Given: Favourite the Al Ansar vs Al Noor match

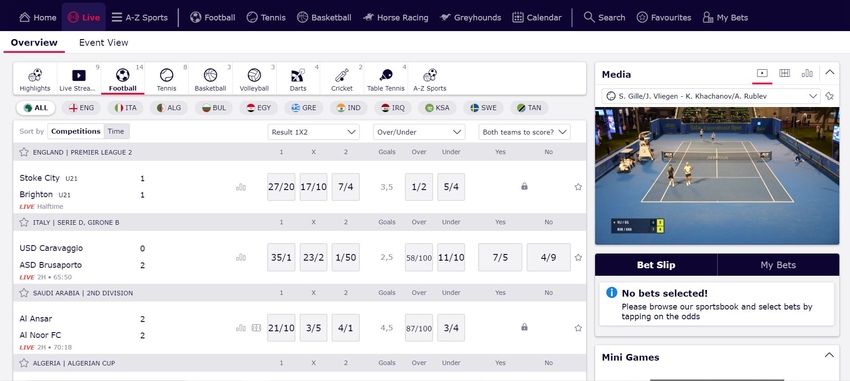Looking at the screenshot, I should [x=578, y=328].
